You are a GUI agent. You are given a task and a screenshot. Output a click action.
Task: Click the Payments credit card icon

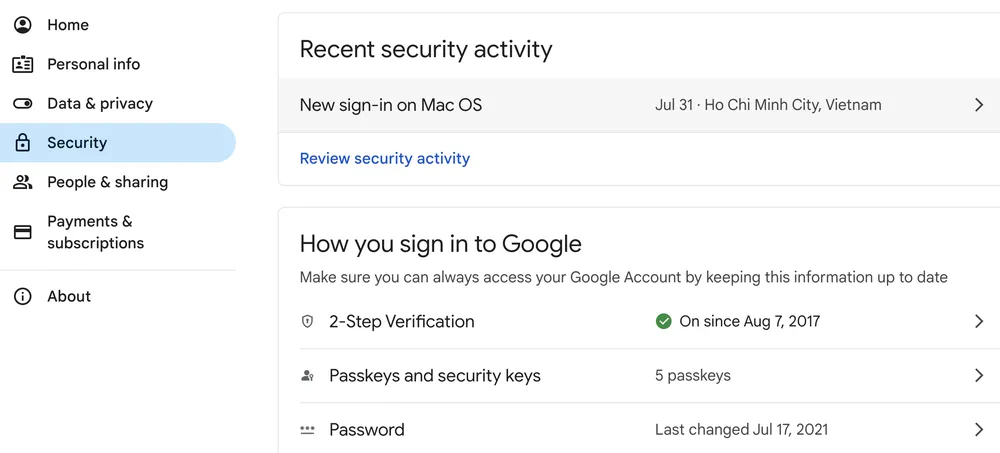tap(23, 232)
